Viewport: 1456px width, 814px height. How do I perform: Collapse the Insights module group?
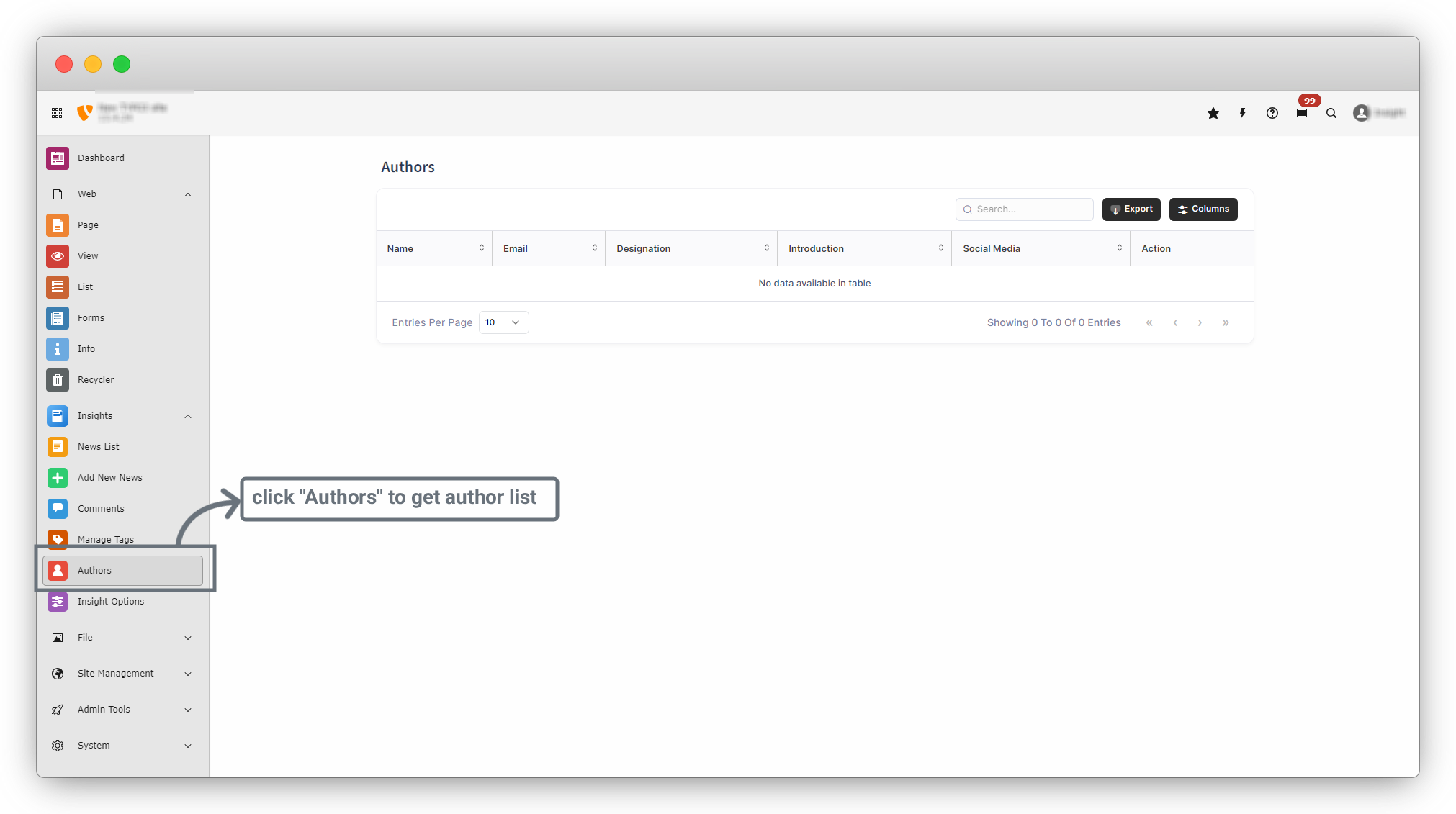coord(188,416)
